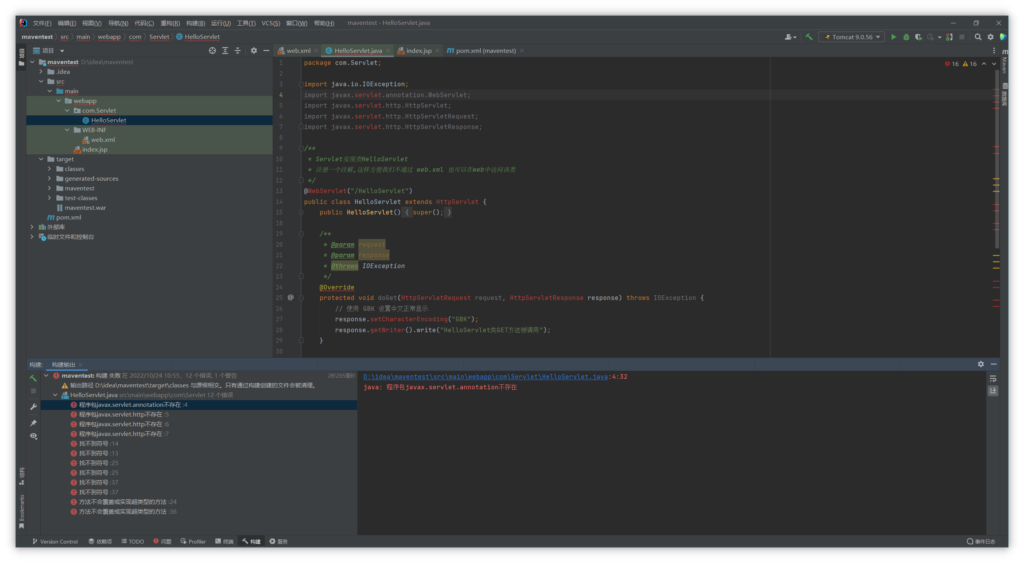Collapse the WEB-INF folder
This screenshot has width=1024, height=563.
67,130
